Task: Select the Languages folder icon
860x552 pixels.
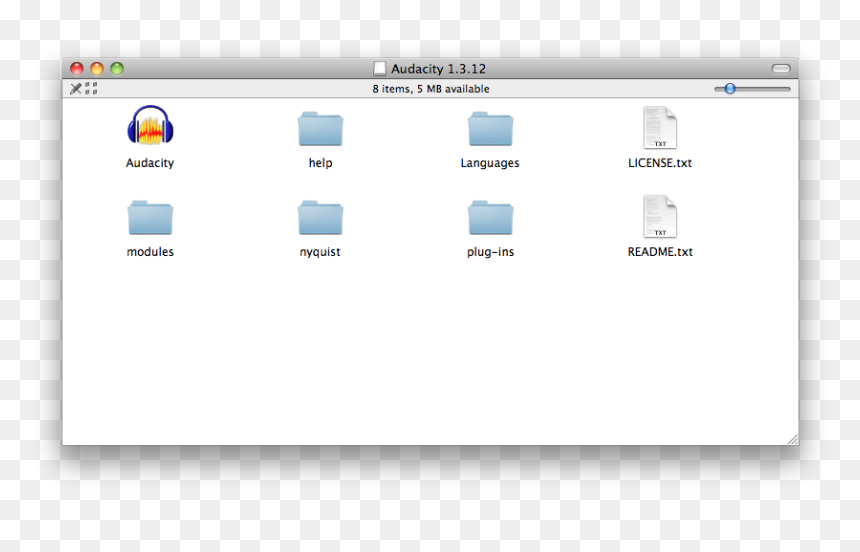Action: (490, 129)
